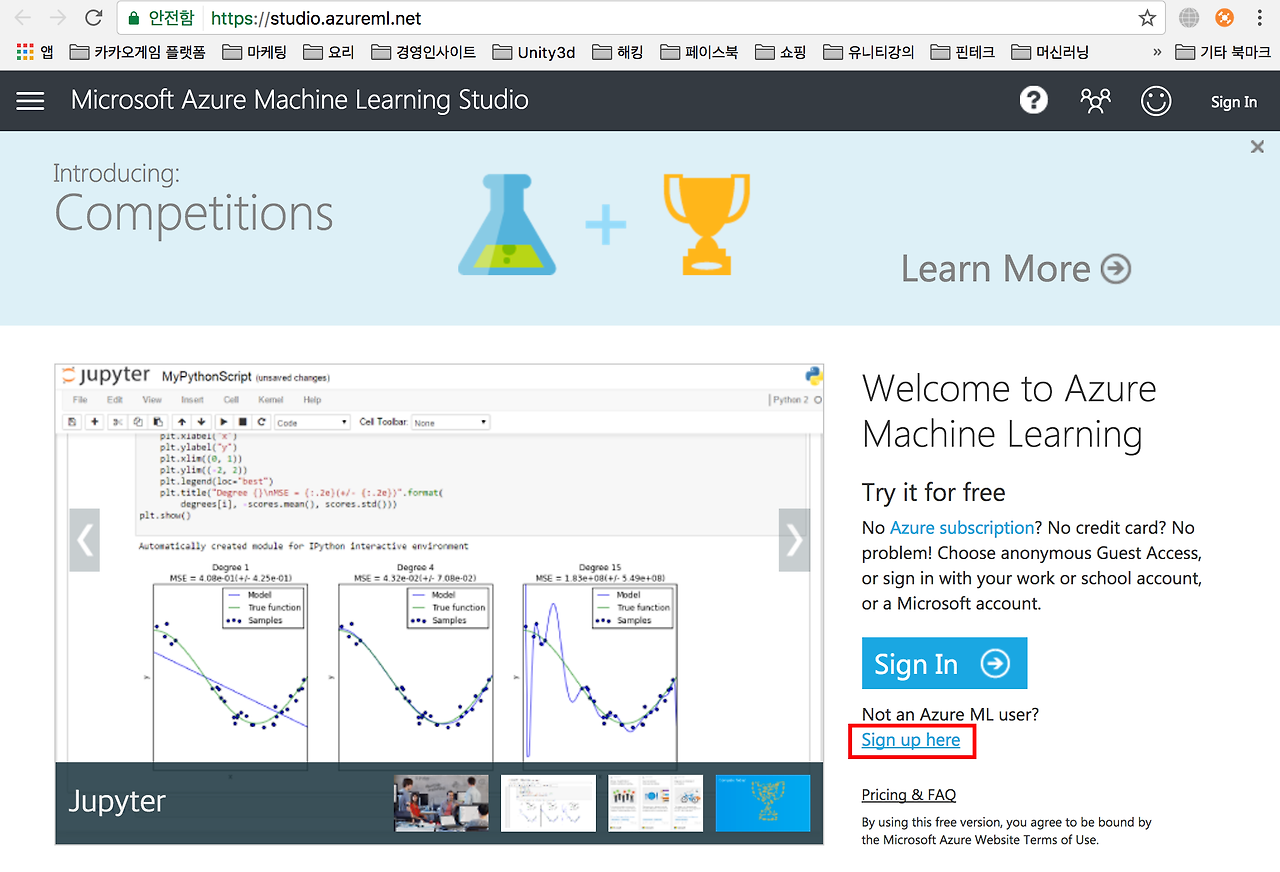Show hidden bookmarks with overflow chevron

[1157, 52]
